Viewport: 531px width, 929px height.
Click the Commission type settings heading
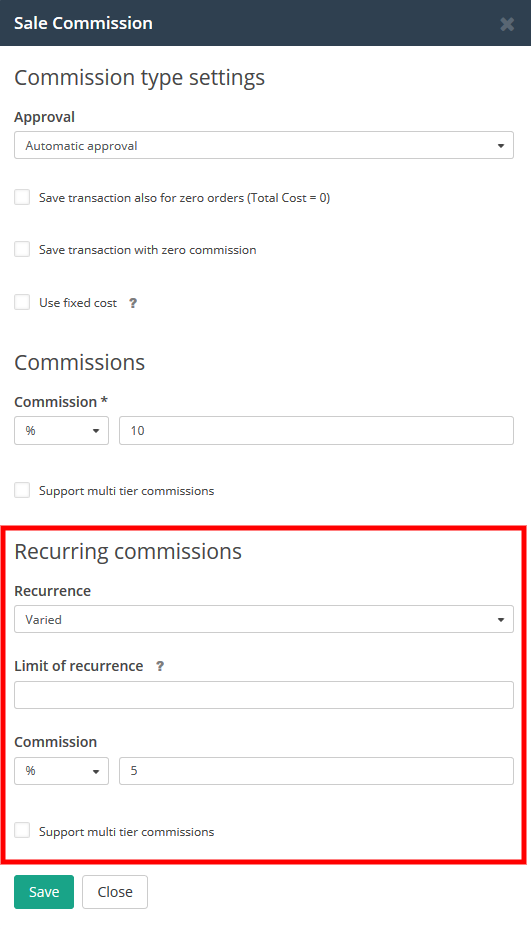coord(139,78)
